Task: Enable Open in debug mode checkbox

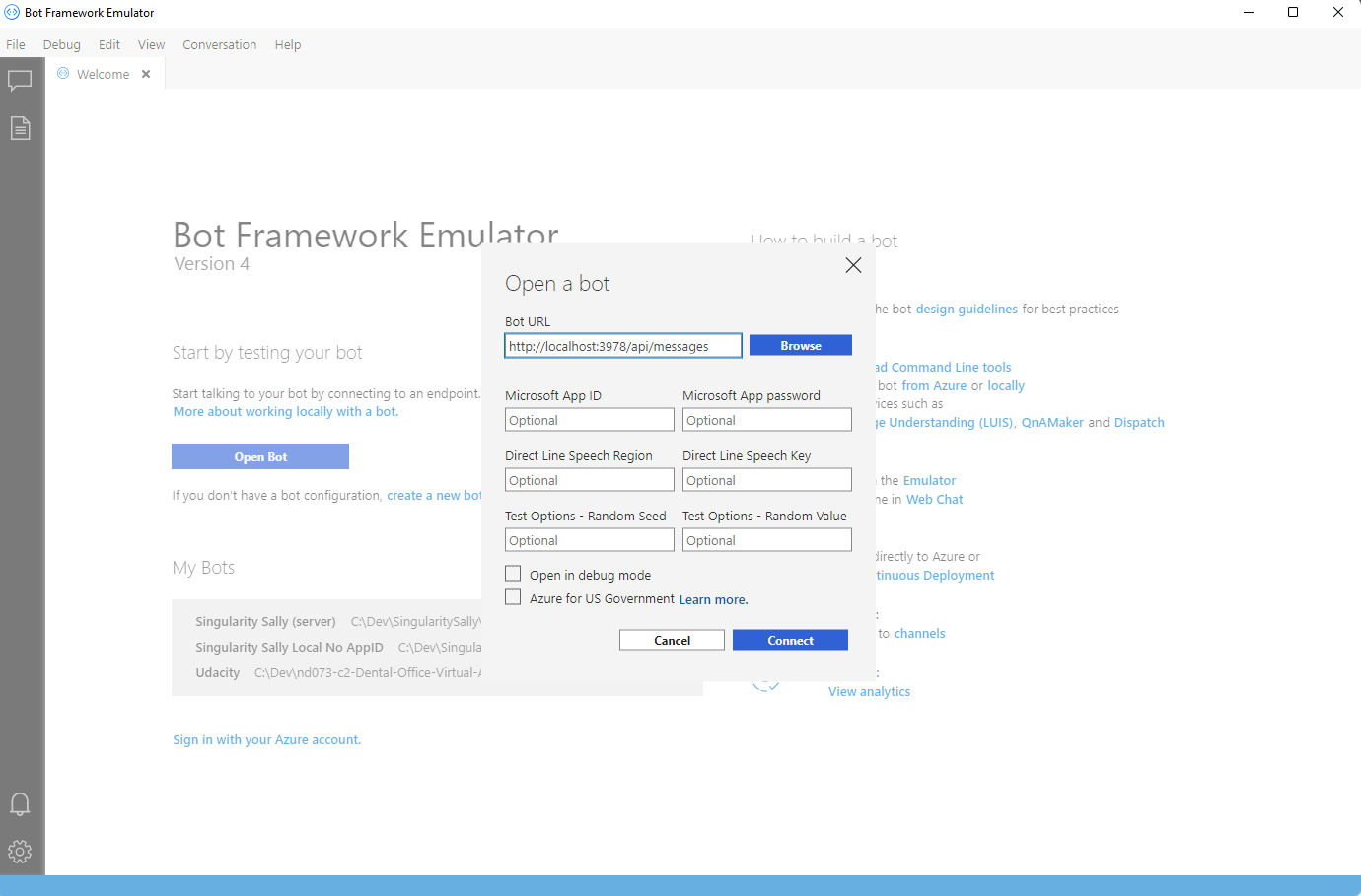Action: pyautogui.click(x=513, y=574)
